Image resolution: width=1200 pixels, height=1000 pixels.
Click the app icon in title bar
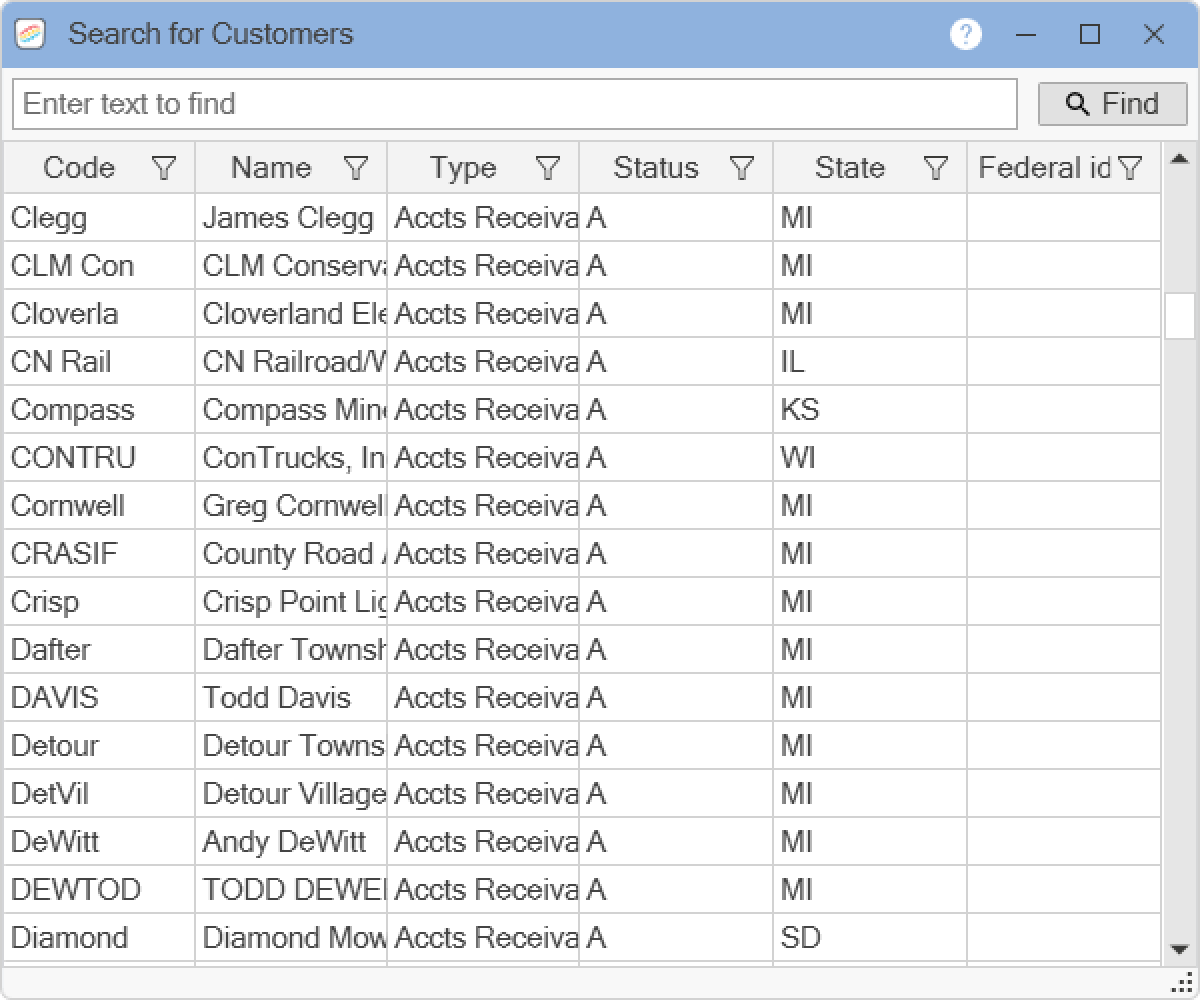pos(31,35)
